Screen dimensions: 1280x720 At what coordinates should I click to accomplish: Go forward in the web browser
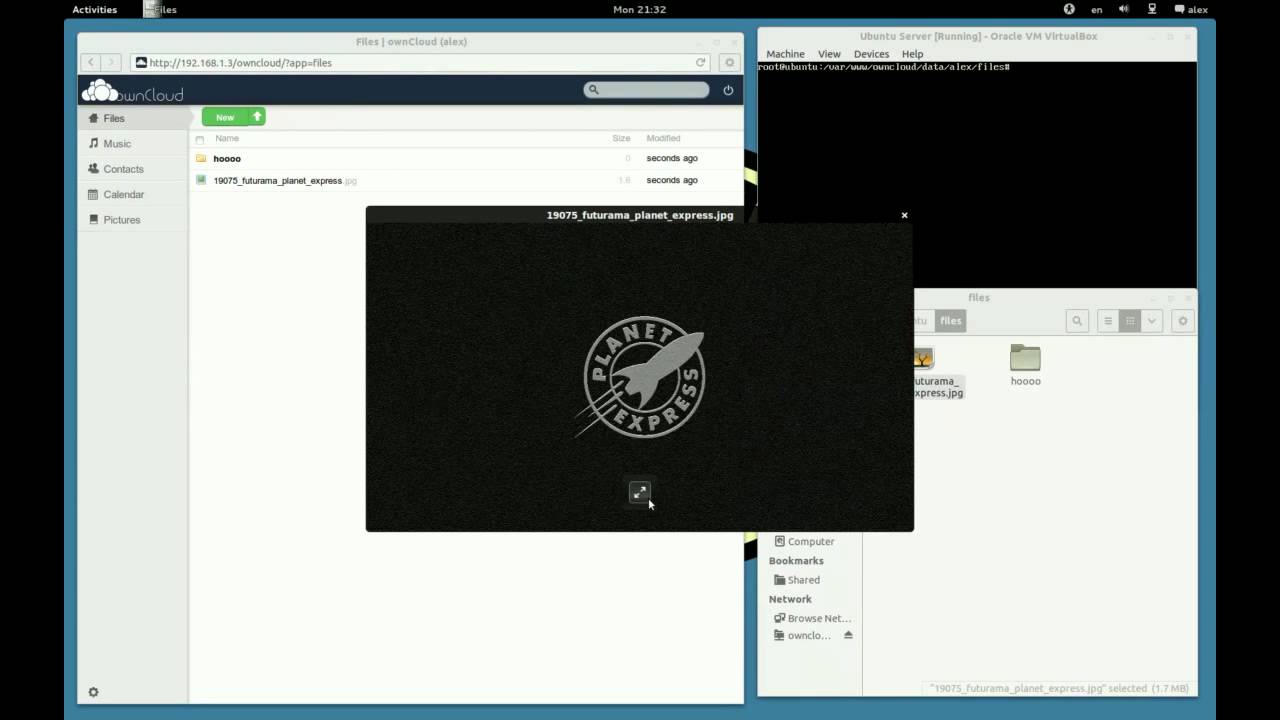pos(112,62)
